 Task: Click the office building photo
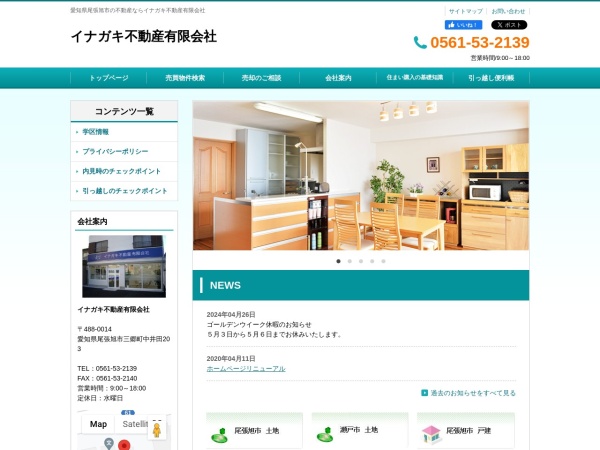click(124, 266)
